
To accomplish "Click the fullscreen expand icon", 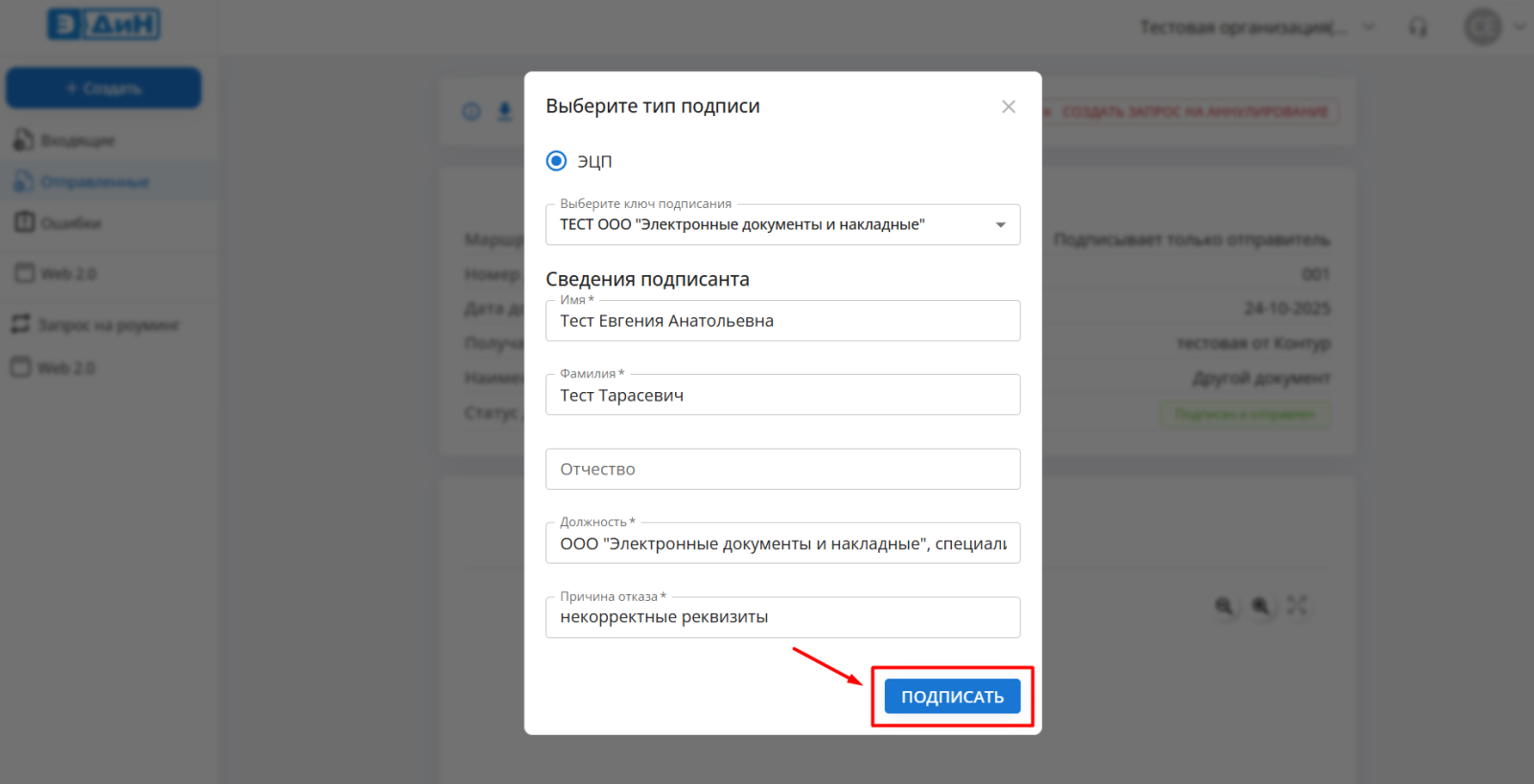I will coord(1297,605).
